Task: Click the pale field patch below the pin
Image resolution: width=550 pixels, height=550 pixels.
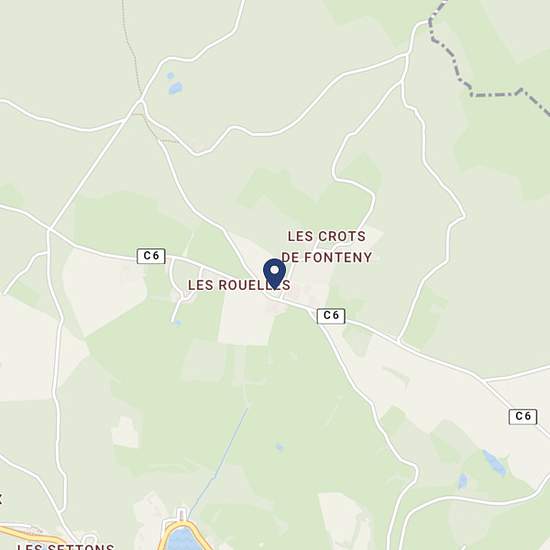Action: tap(246, 321)
